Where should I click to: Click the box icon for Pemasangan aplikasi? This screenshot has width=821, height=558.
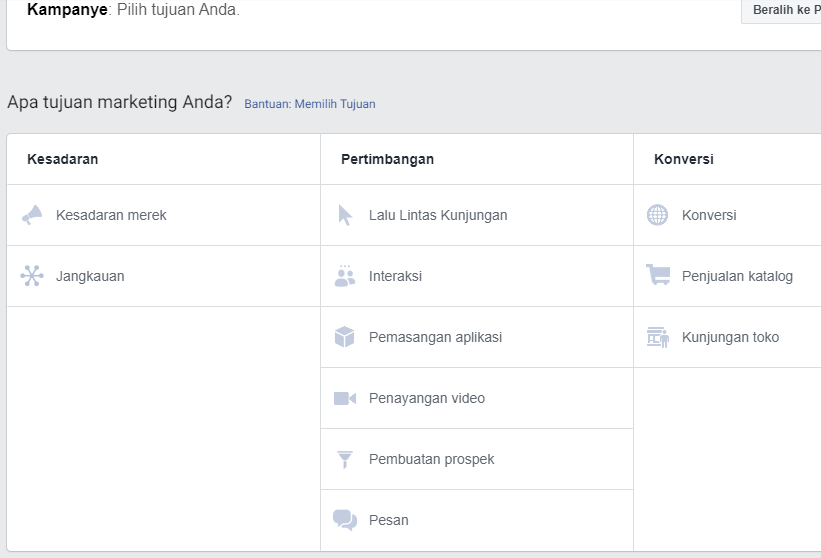coord(345,337)
